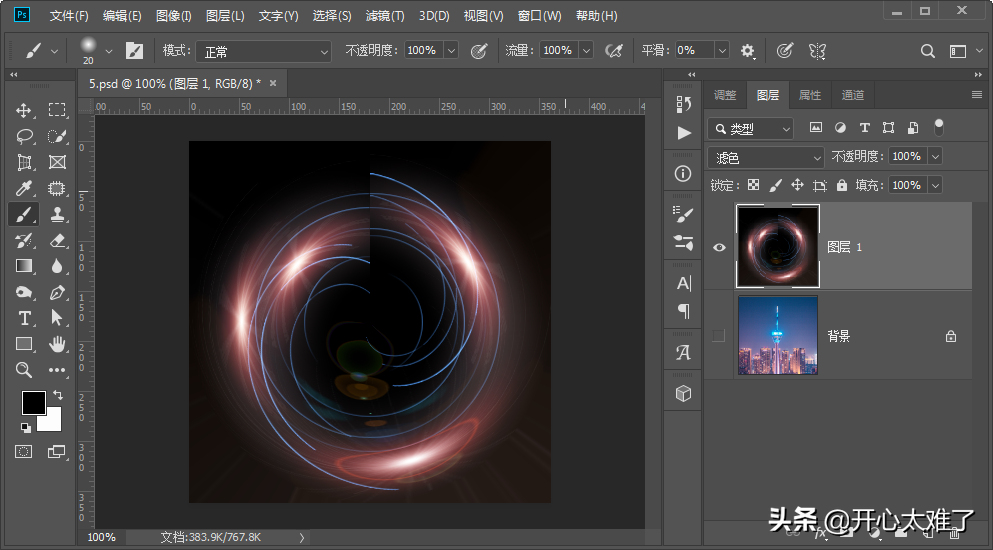This screenshot has width=993, height=550.
Task: Open the Info panel icon
Action: coord(683,174)
